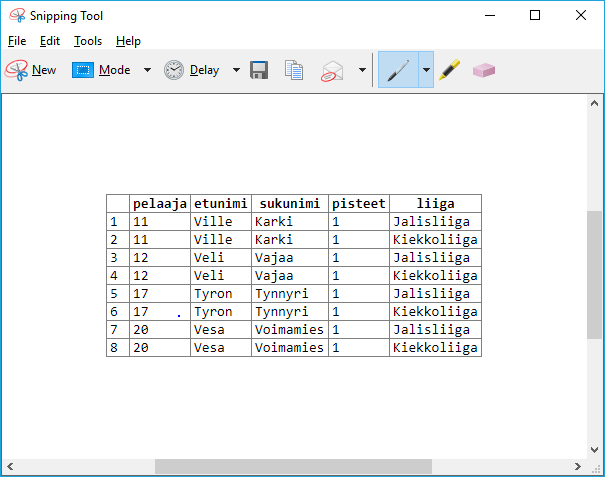Select the pink Eraser tool

(x=484, y=70)
